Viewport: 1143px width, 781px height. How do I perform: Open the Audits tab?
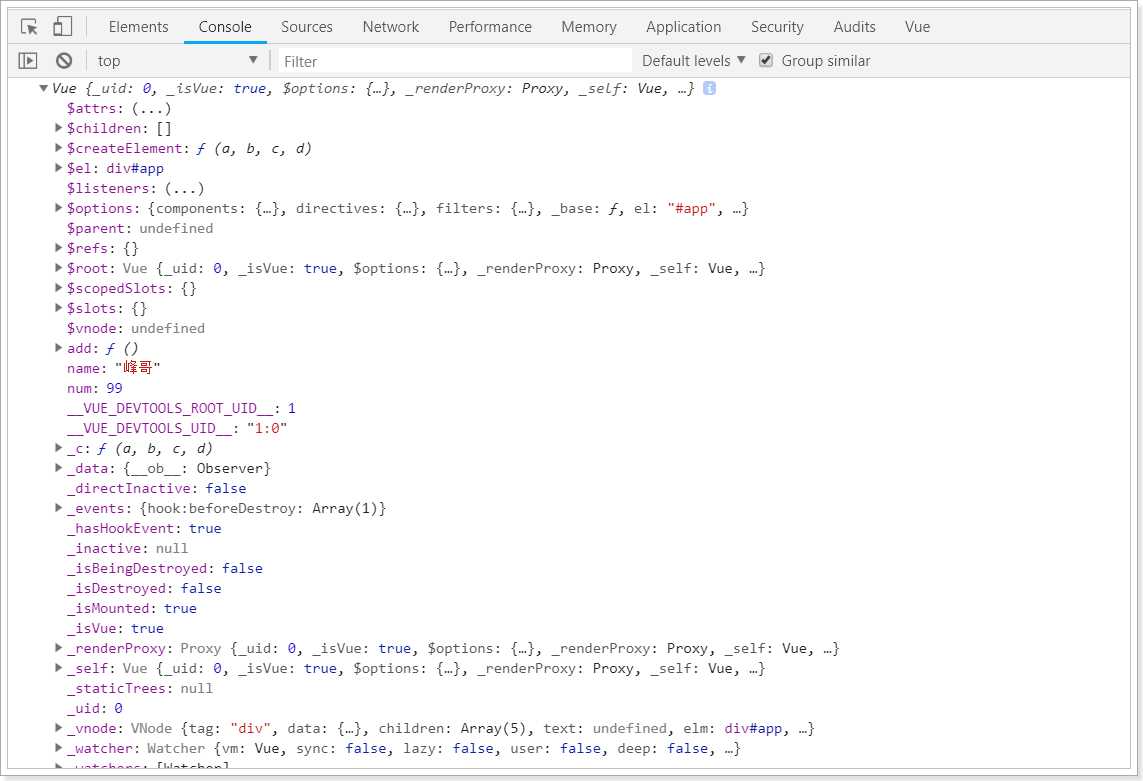coord(854,27)
